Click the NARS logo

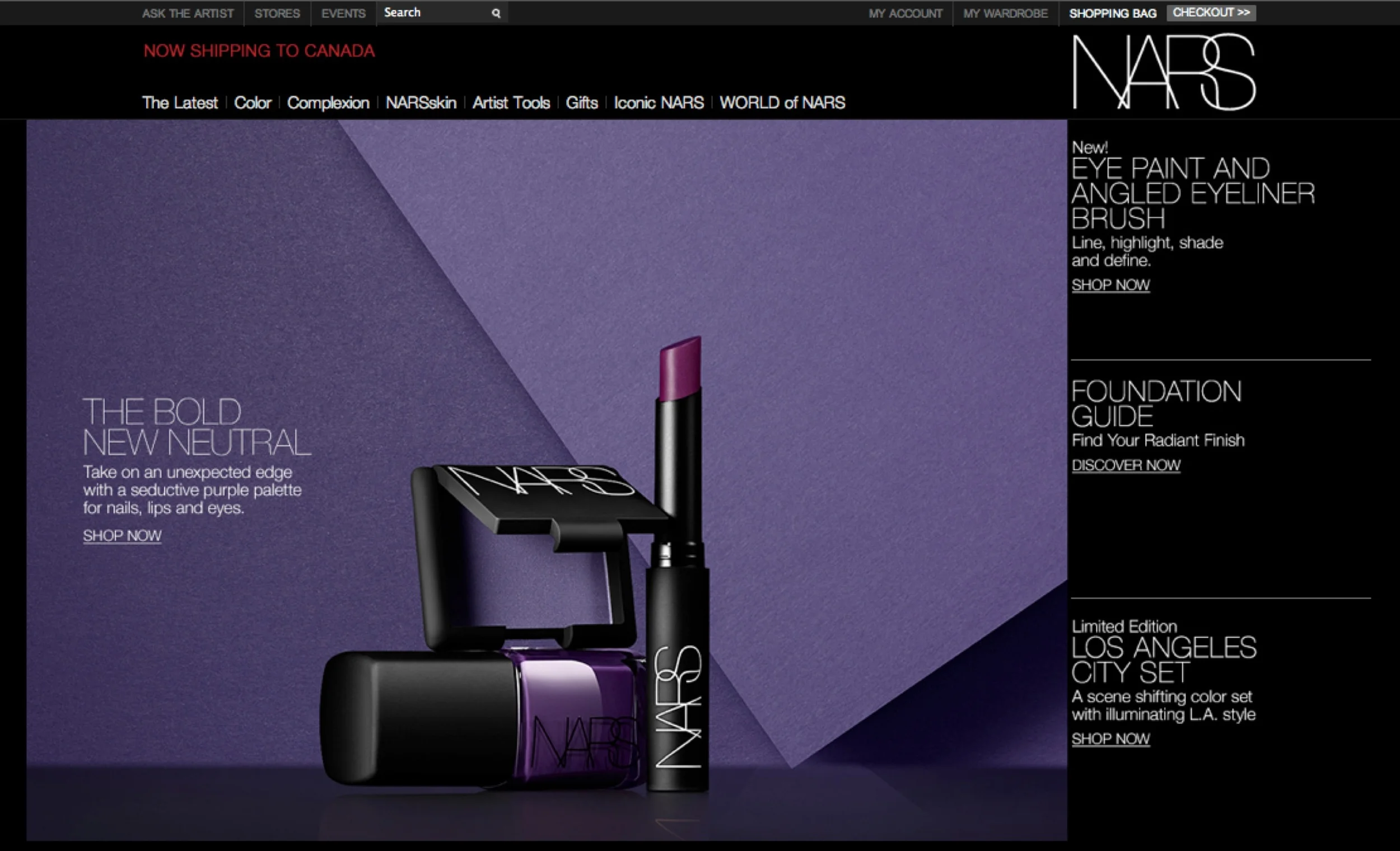click(1163, 72)
